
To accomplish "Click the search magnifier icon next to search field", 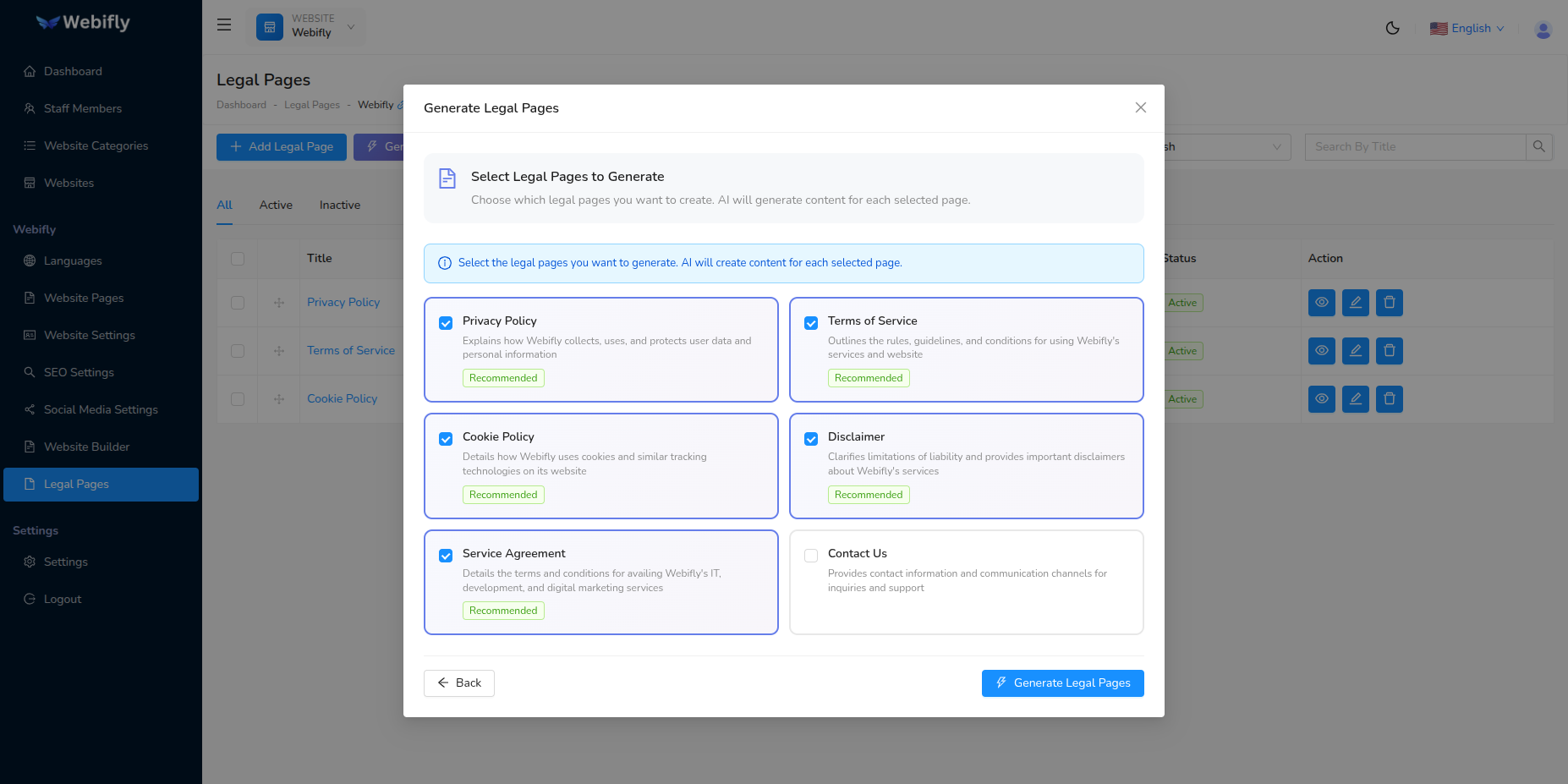I will tap(1538, 146).
